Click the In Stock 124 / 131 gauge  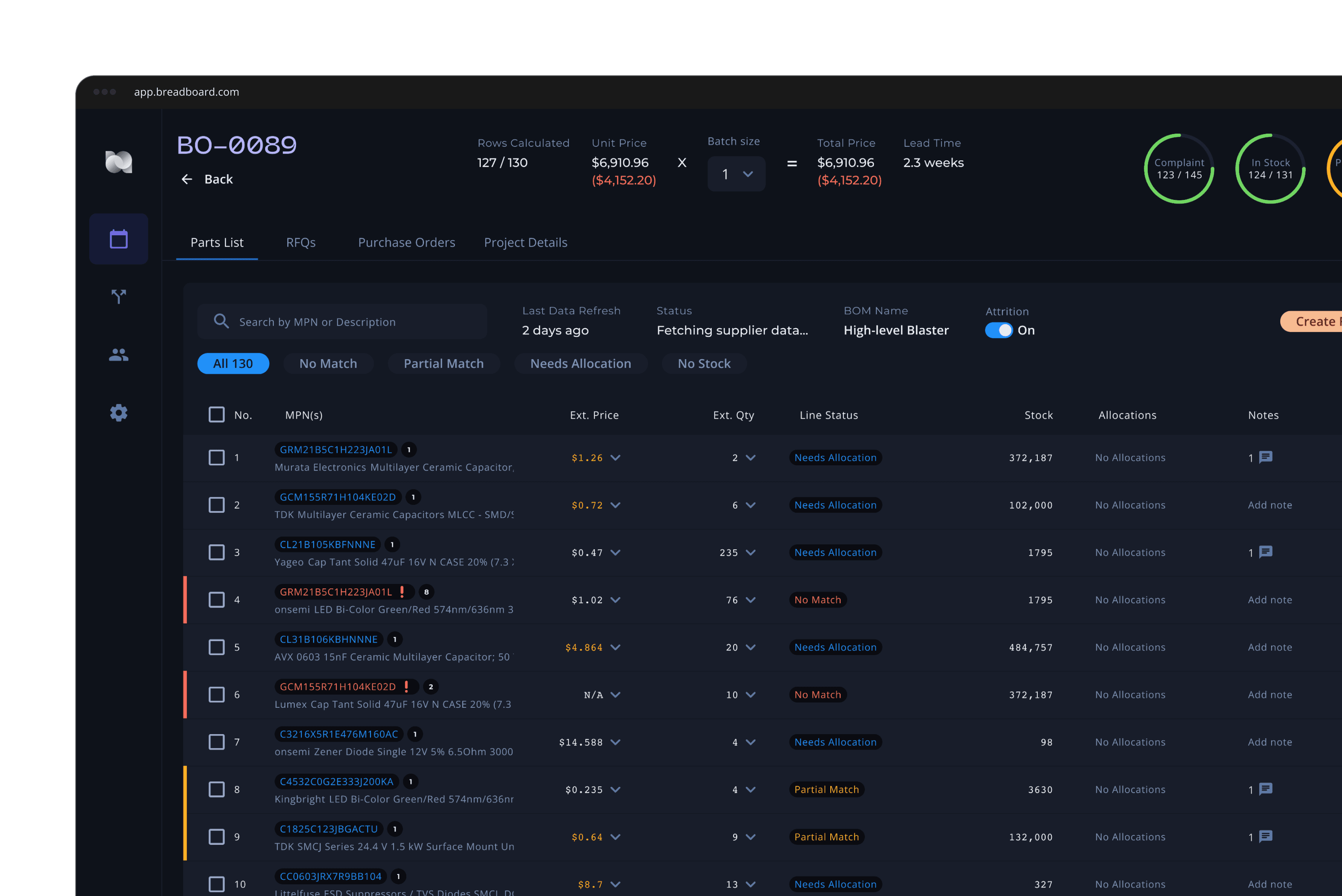click(x=1270, y=169)
